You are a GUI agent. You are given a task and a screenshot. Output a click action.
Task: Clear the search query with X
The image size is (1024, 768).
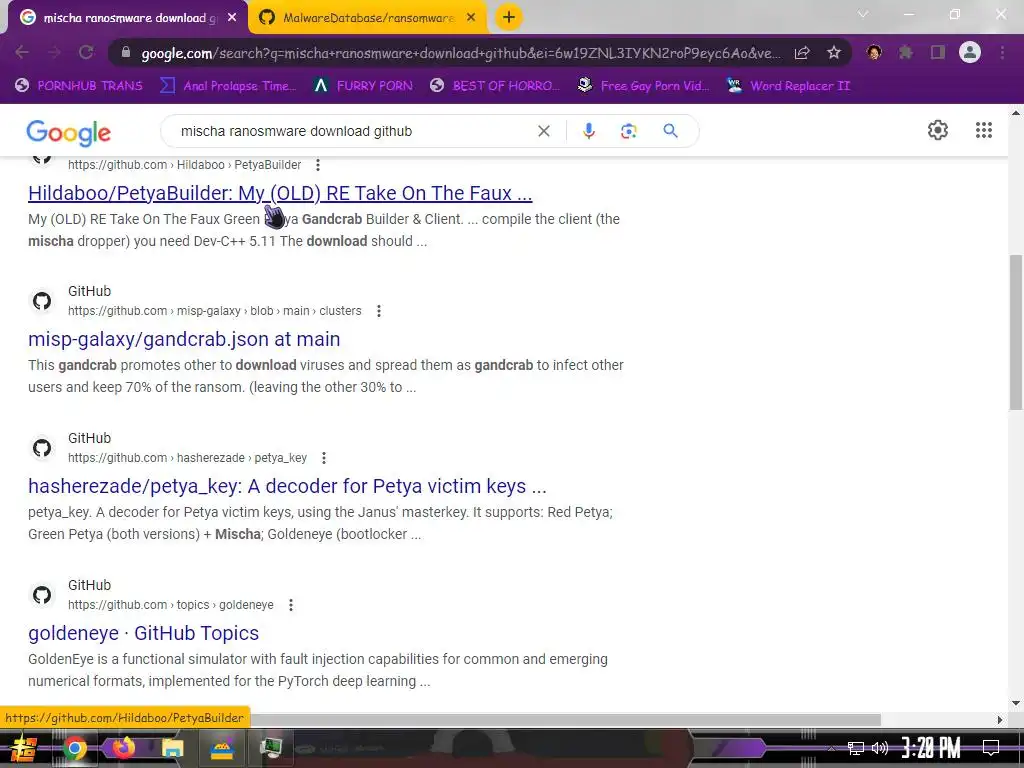[543, 131]
